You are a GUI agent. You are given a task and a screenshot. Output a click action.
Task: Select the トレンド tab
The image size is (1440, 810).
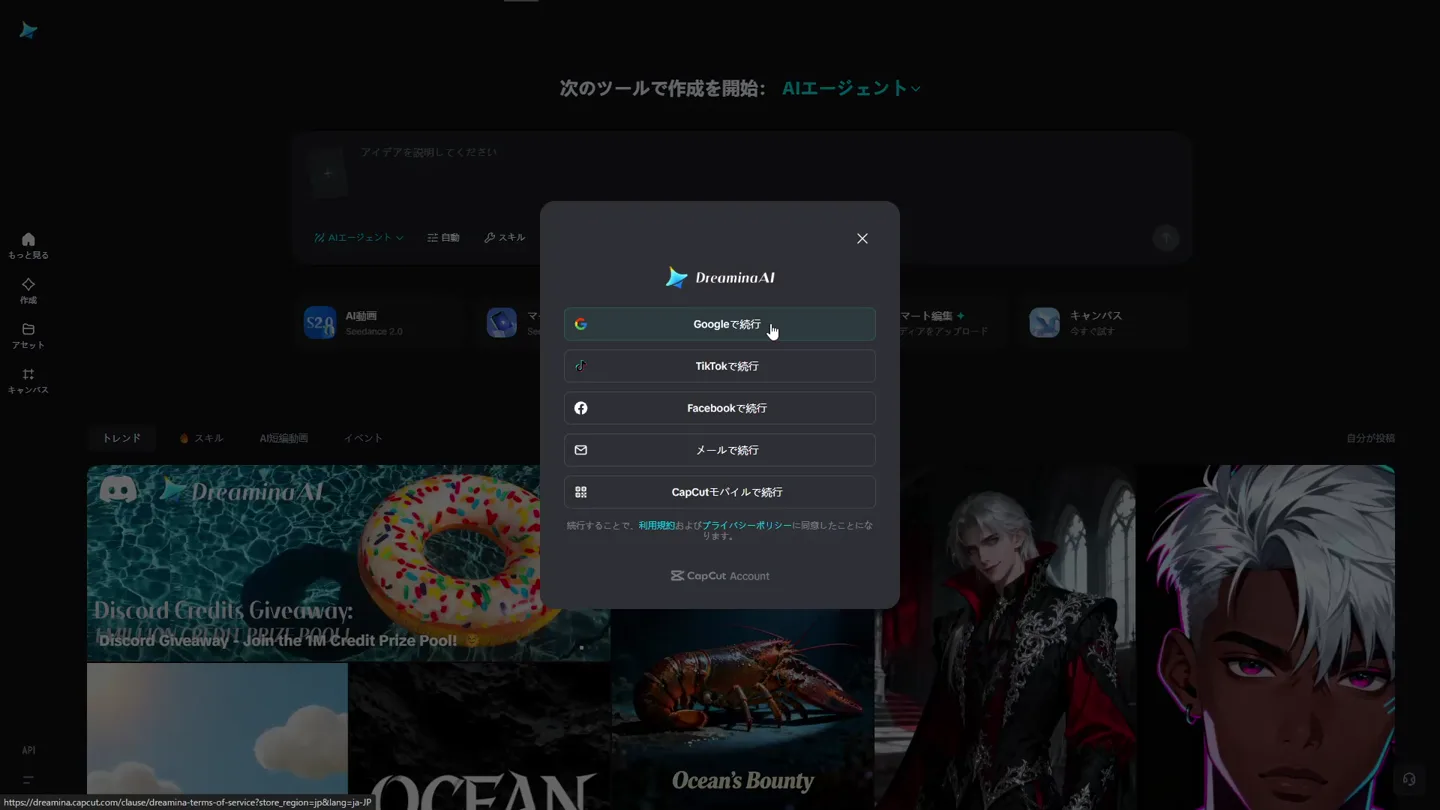122,438
